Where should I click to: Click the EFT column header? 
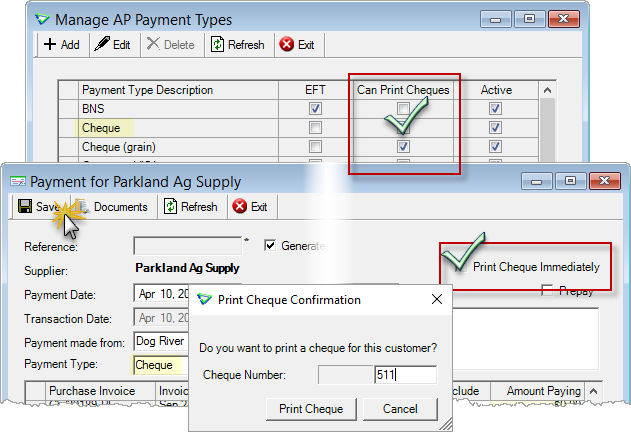pos(315,90)
